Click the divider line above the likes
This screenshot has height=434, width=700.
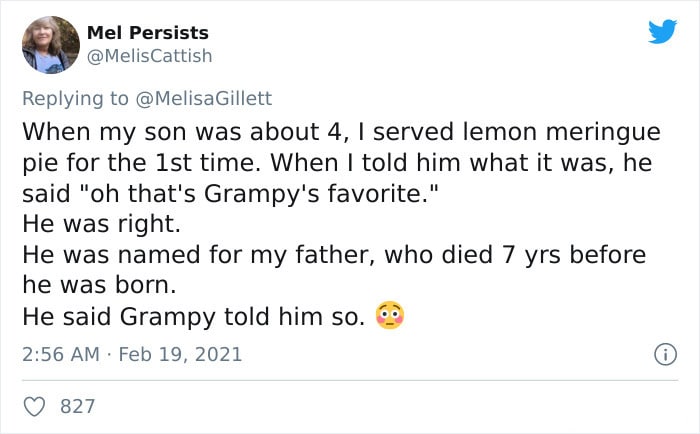click(x=350, y=380)
